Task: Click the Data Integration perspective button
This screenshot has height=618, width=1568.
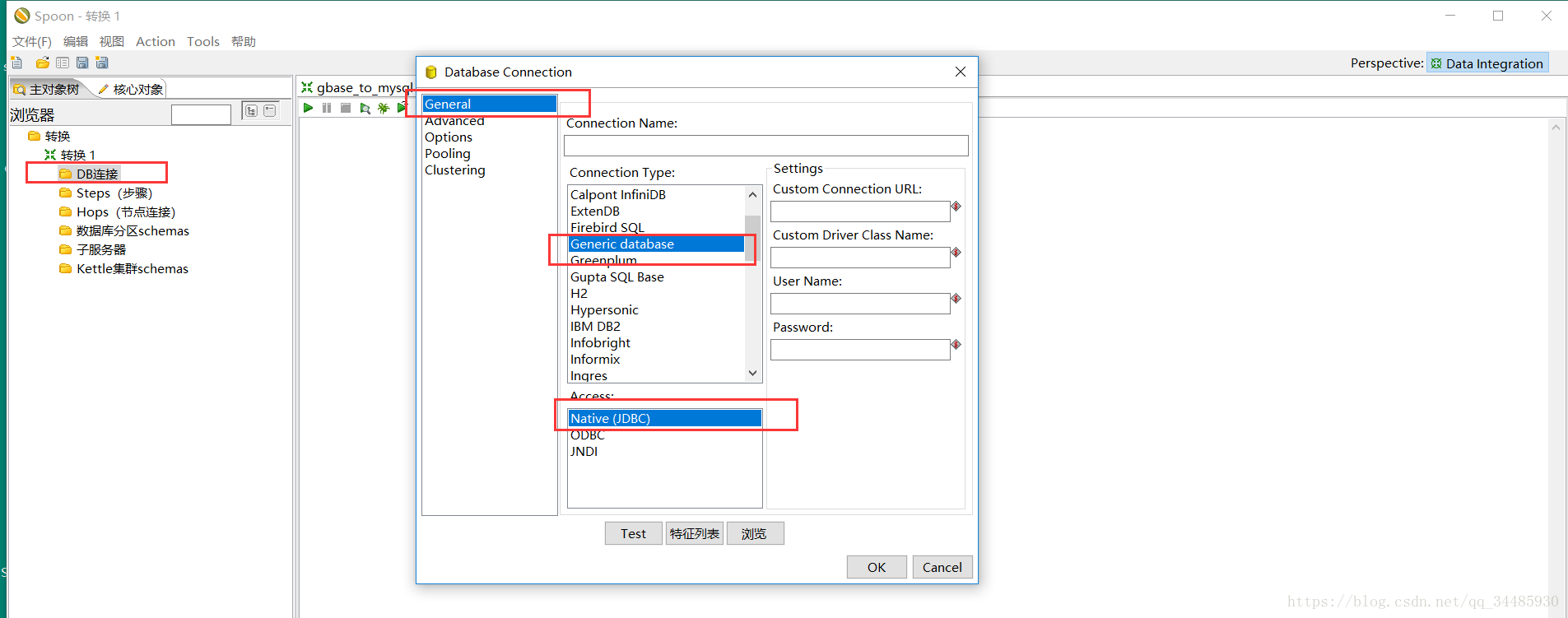Action: pyautogui.click(x=1487, y=63)
